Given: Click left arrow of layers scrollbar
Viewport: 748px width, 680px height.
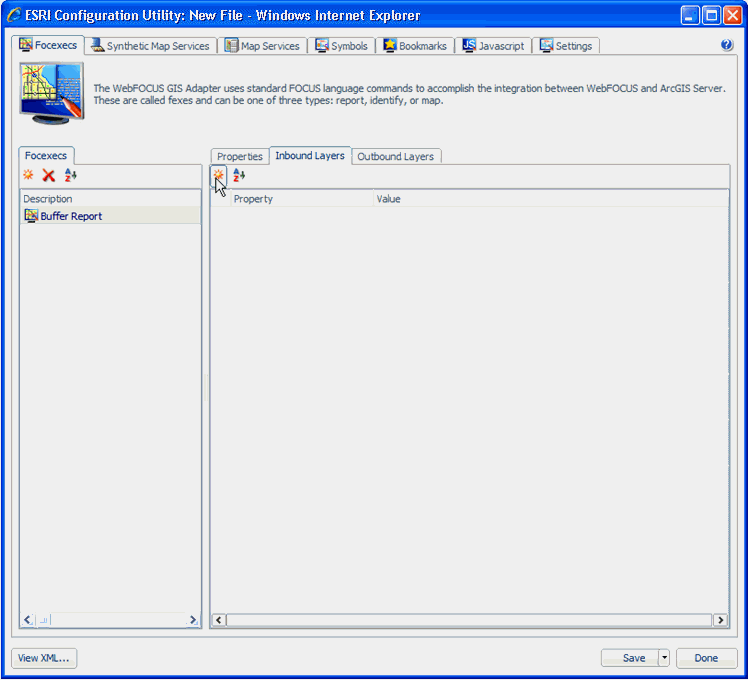Looking at the screenshot, I should (218, 619).
